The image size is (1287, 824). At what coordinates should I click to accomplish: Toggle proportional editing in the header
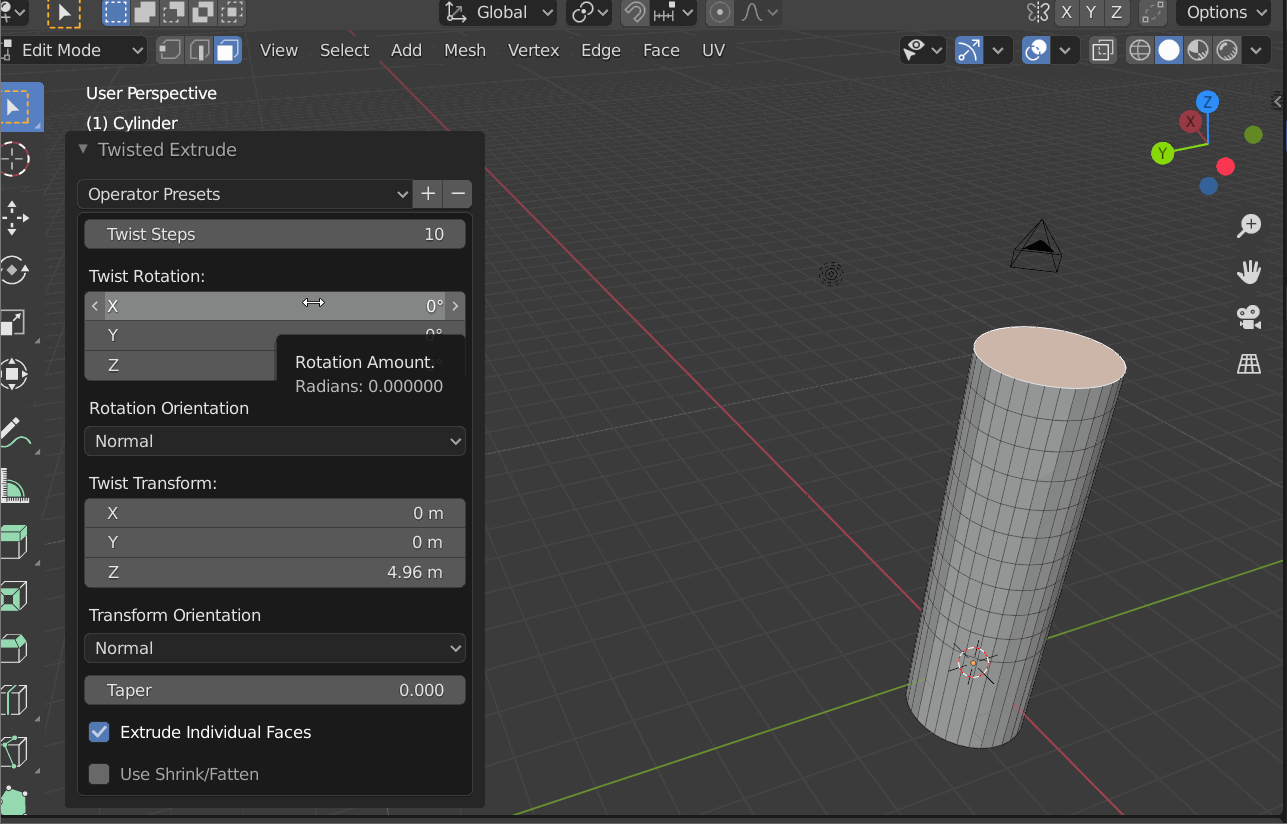(719, 13)
